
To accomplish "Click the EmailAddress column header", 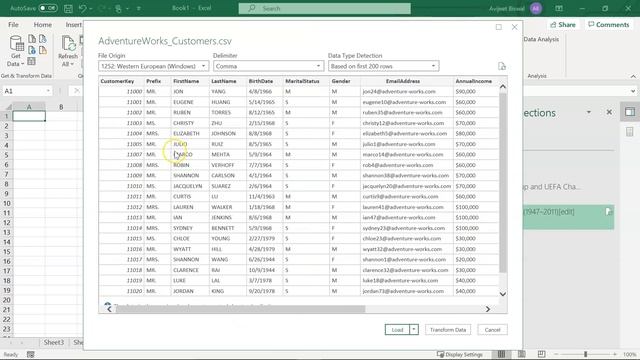I will click(x=407, y=81).
